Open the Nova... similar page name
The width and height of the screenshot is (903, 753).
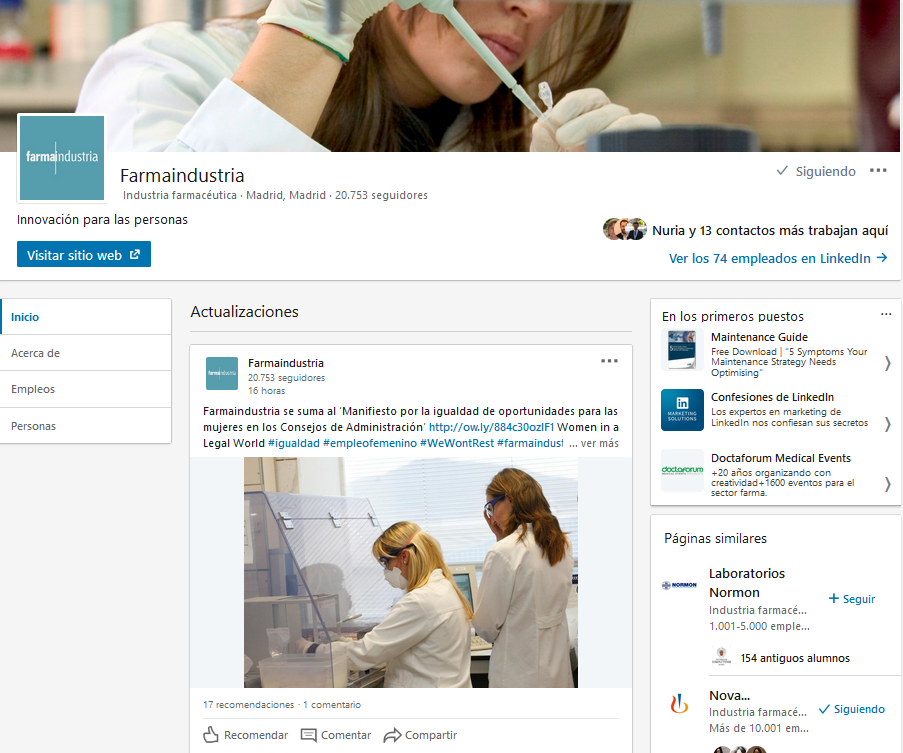[x=729, y=695]
